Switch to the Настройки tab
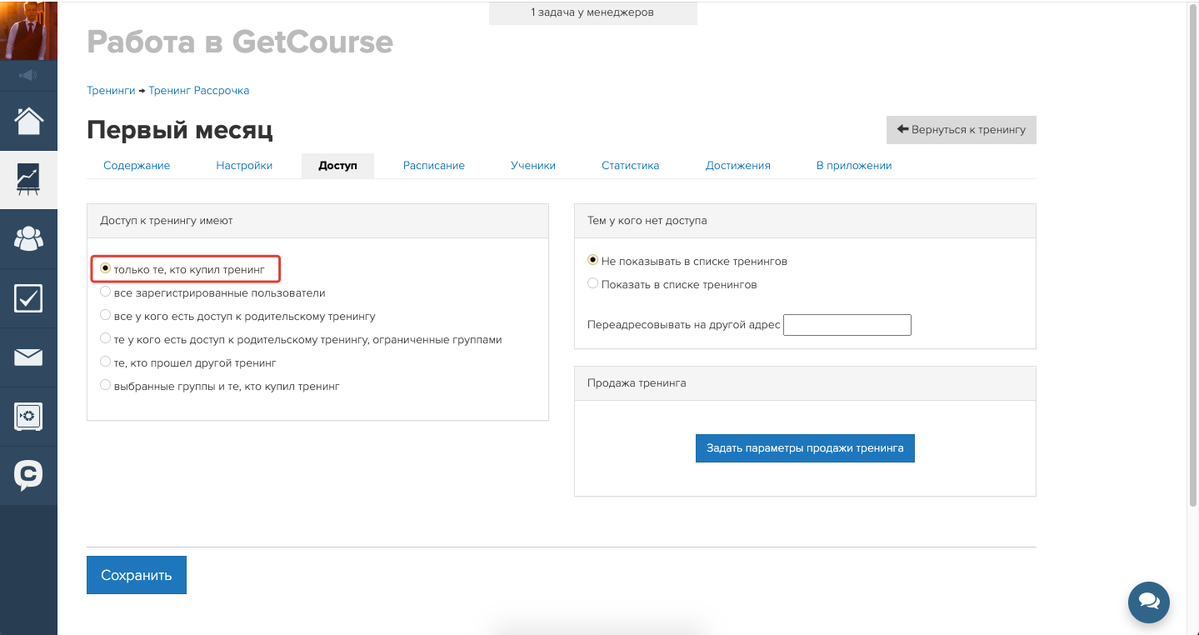Screen dimensions: 1199x635 (x=244, y=165)
